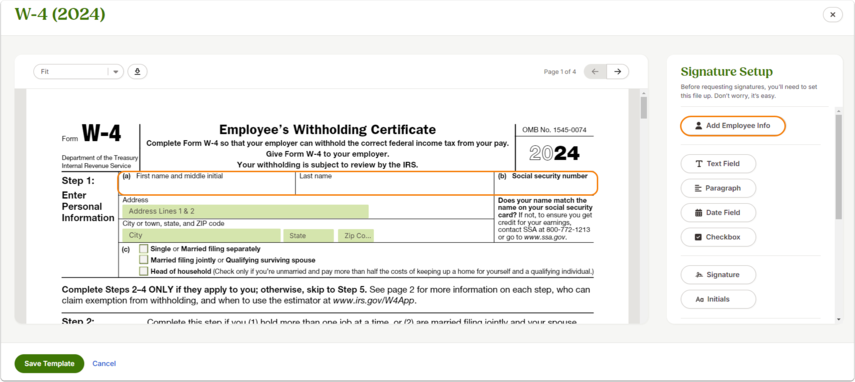Click the 'Page 1 of 4' text
The width and height of the screenshot is (855, 382).
point(559,72)
